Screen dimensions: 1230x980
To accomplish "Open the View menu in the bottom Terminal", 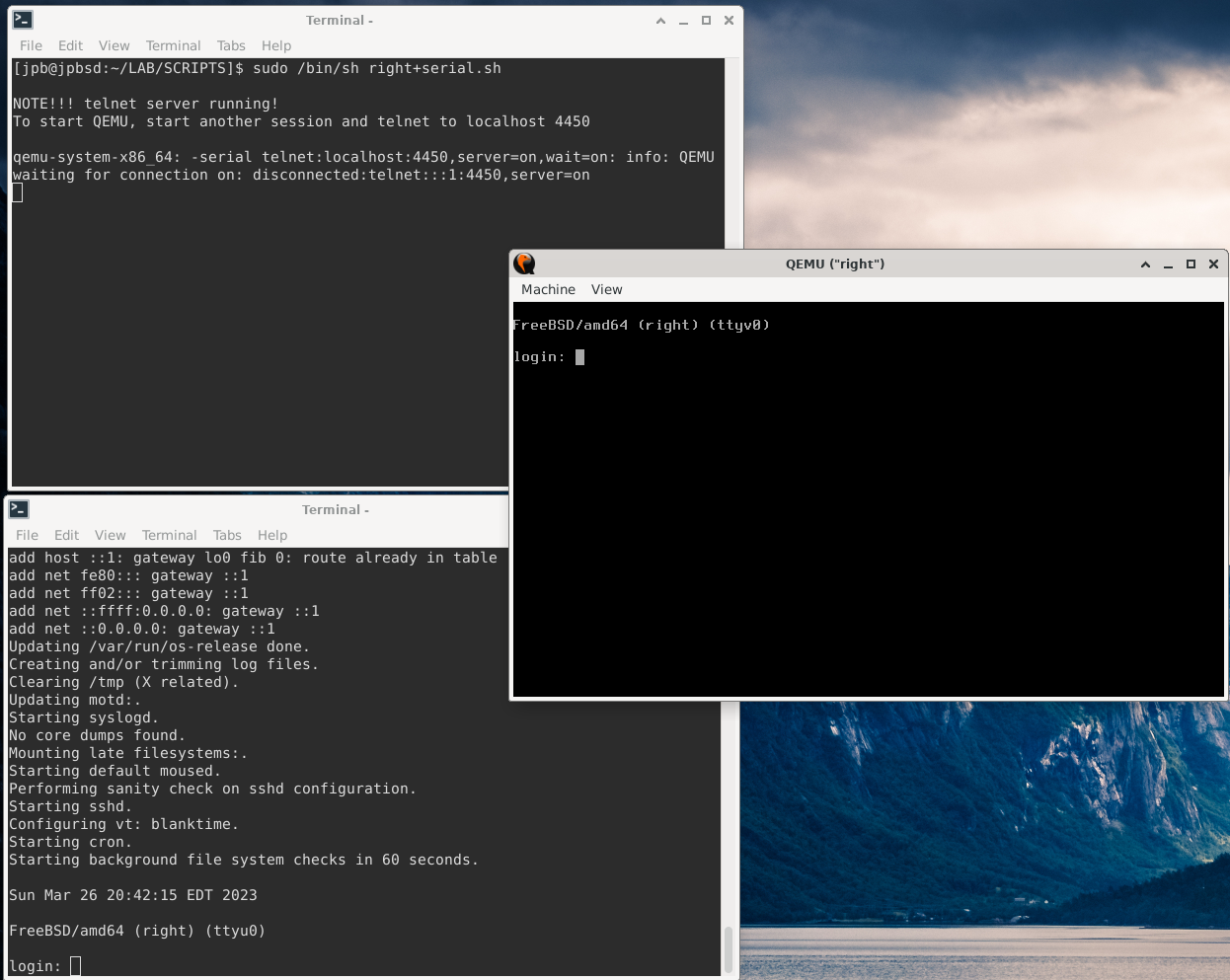I will click(110, 535).
